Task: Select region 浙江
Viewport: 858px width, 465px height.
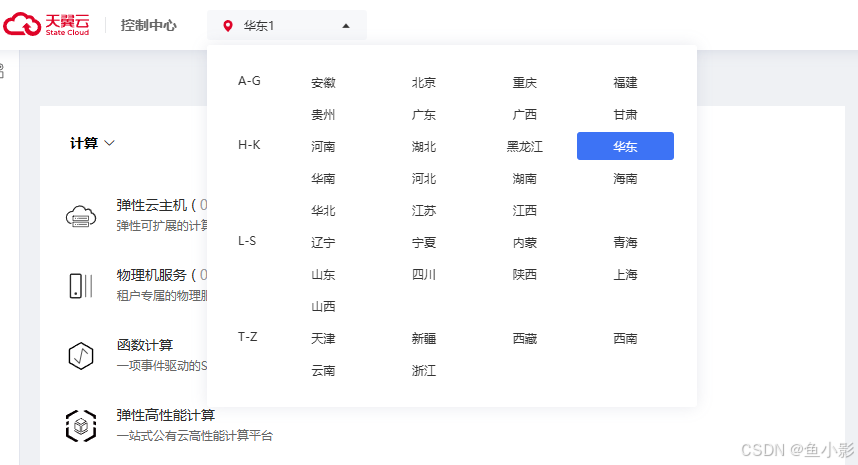Action: [424, 370]
